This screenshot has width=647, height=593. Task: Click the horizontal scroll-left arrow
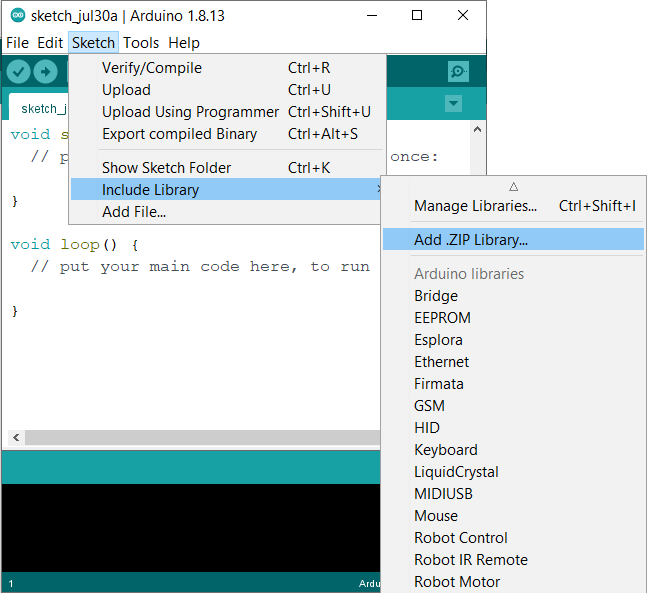[x=16, y=437]
